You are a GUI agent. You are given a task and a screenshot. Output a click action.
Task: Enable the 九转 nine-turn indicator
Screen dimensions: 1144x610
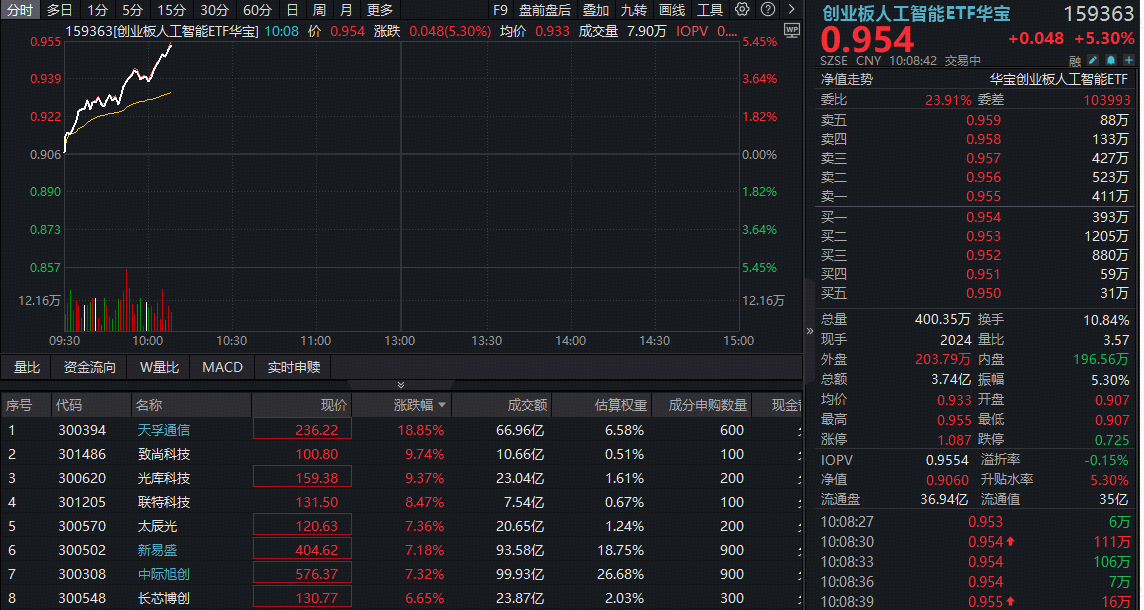tap(633, 9)
